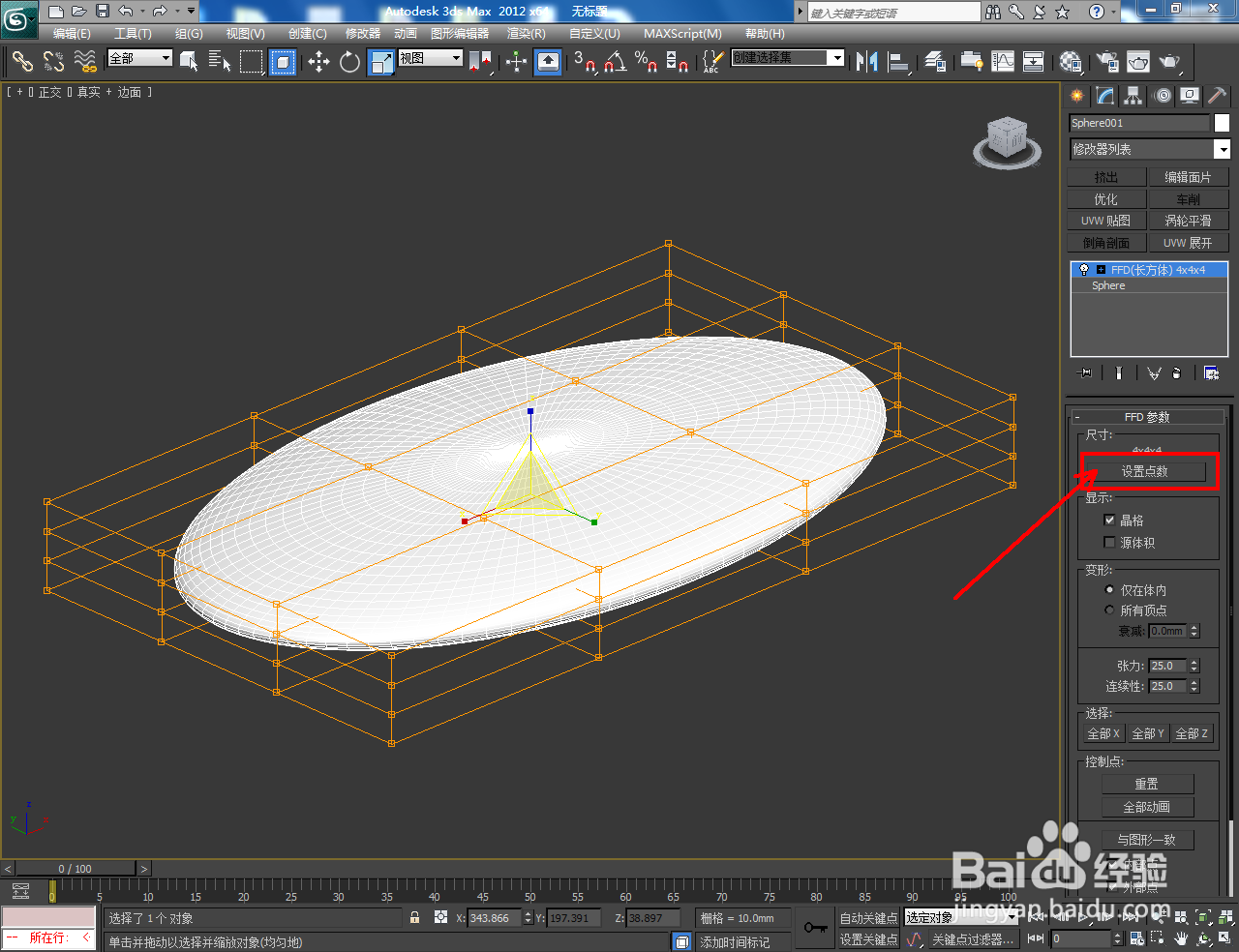
Task: Uncheck the 晶格 (Lattice) checkbox
Action: coord(1109,520)
